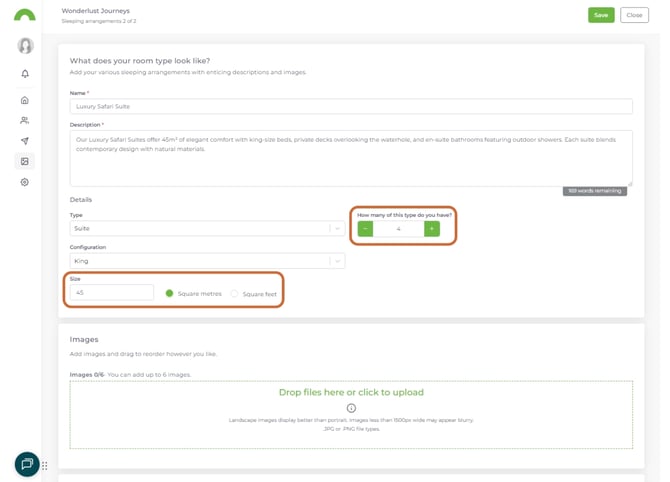Click the paper plane send icon
670x482 pixels.
(x=25, y=141)
